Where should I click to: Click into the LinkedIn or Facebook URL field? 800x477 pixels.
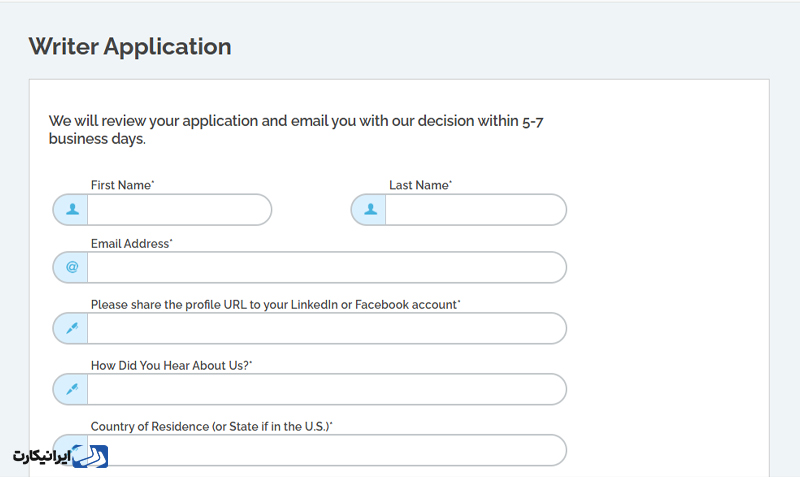coord(327,328)
